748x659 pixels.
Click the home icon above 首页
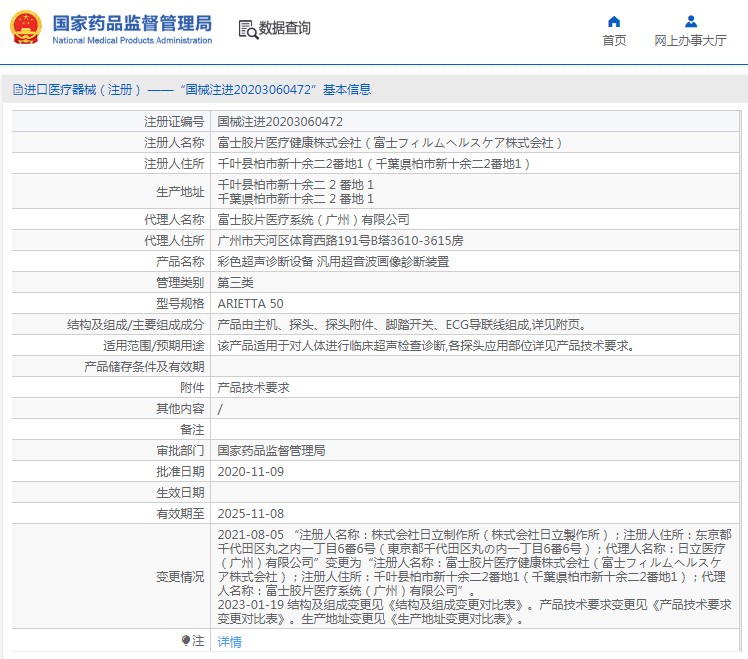coord(614,21)
